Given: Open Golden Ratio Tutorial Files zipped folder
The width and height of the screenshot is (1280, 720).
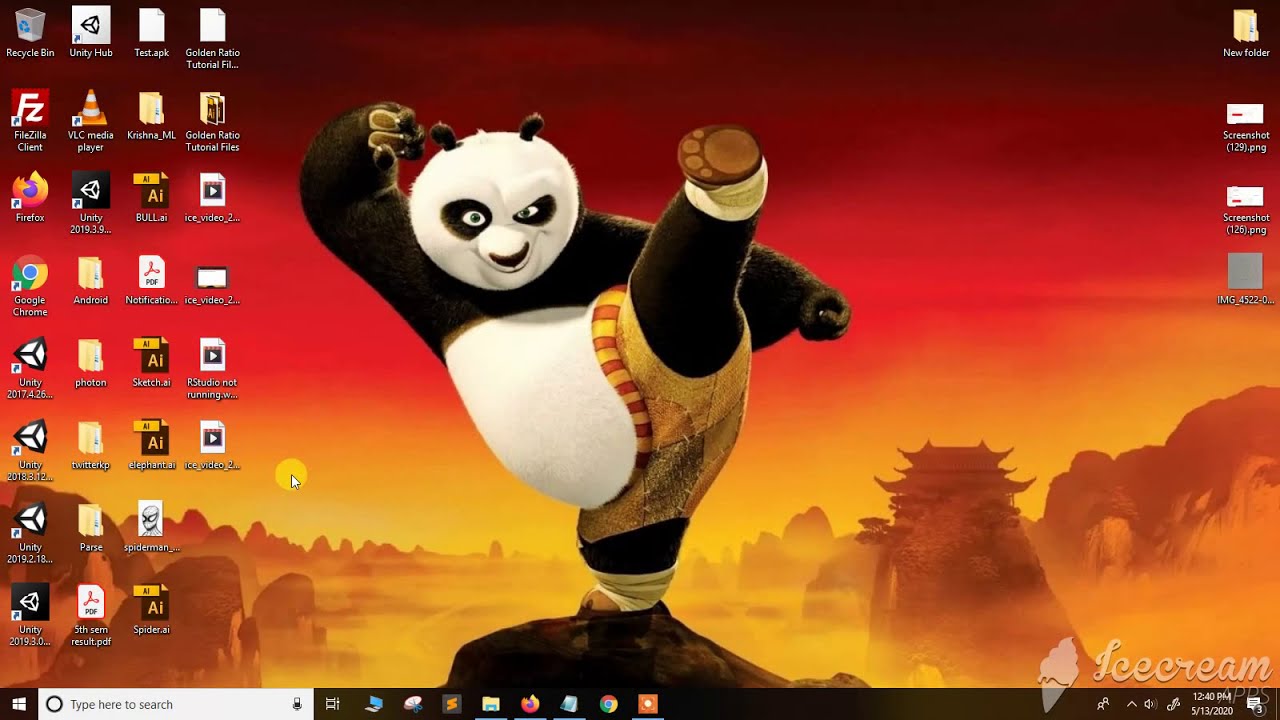Looking at the screenshot, I should 213,121.
